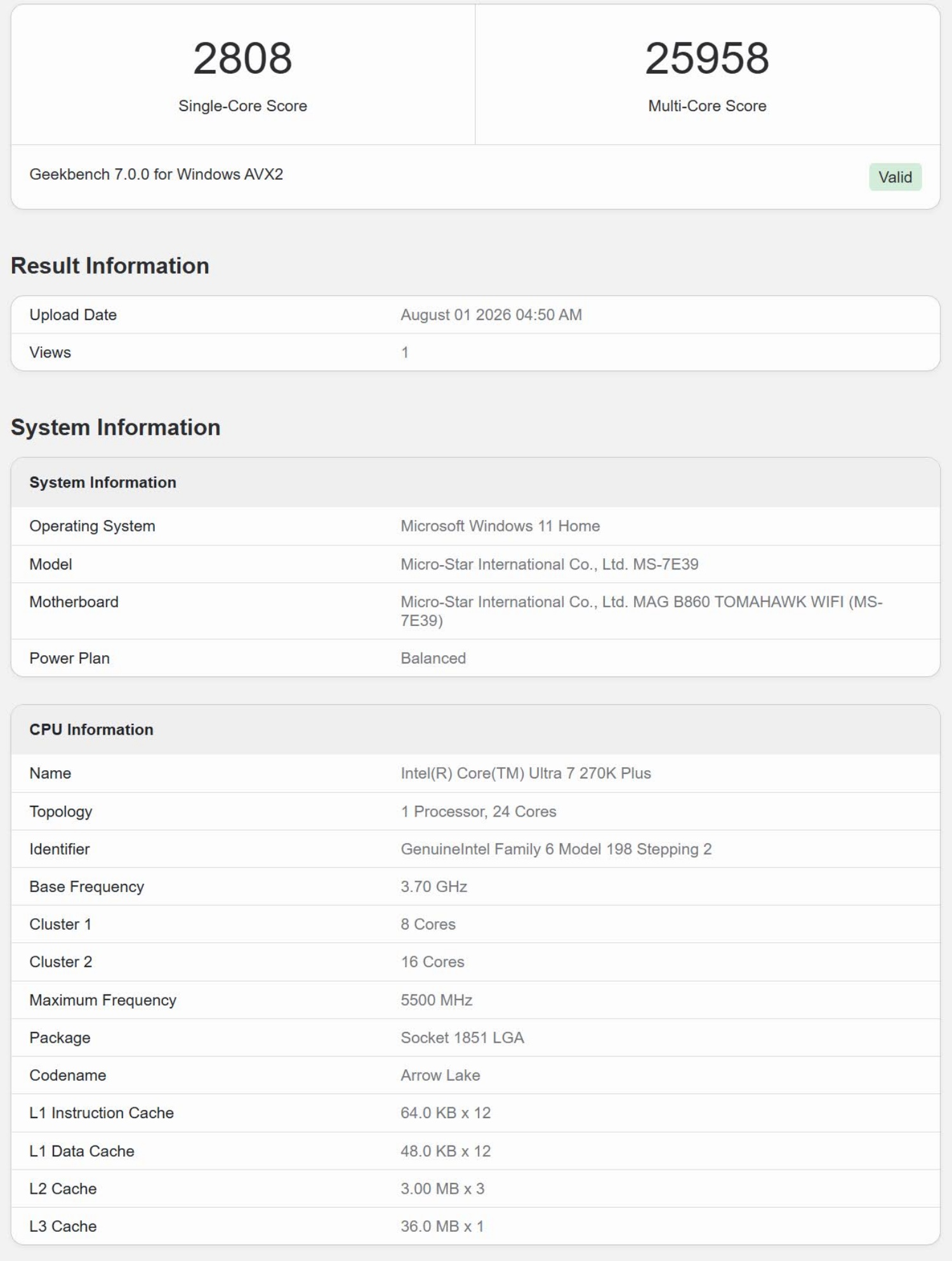The height and width of the screenshot is (1261, 952).
Task: Click the Valid badge
Action: (895, 177)
